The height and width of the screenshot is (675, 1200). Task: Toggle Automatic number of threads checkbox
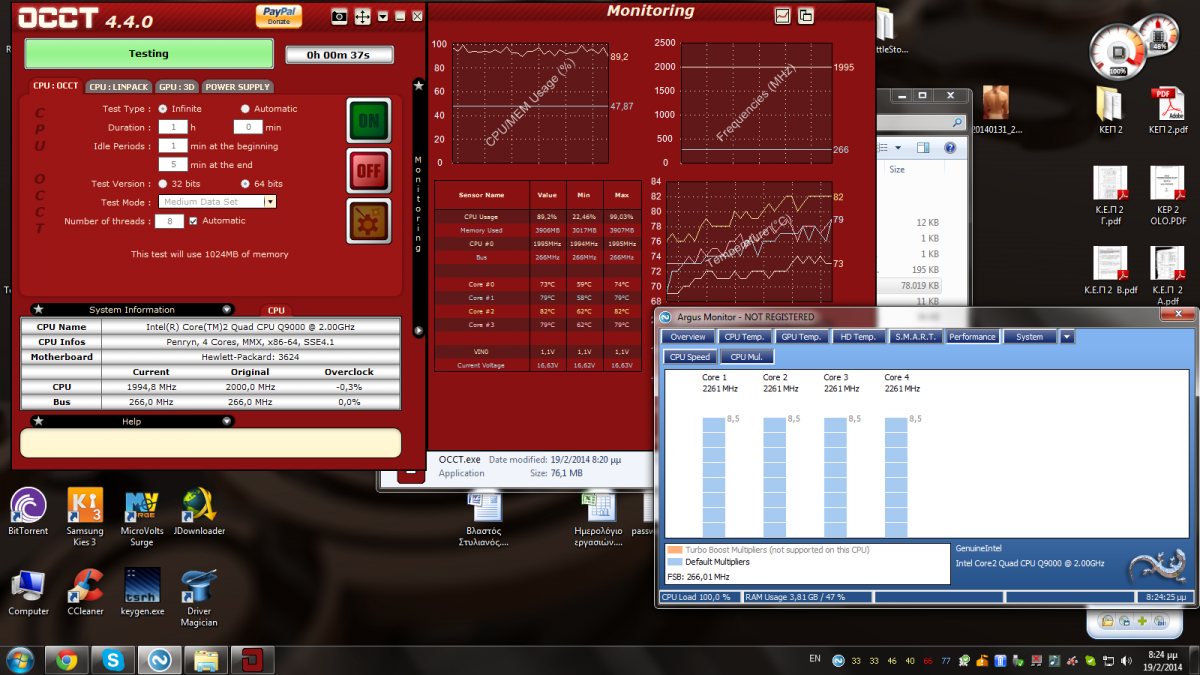(193, 221)
